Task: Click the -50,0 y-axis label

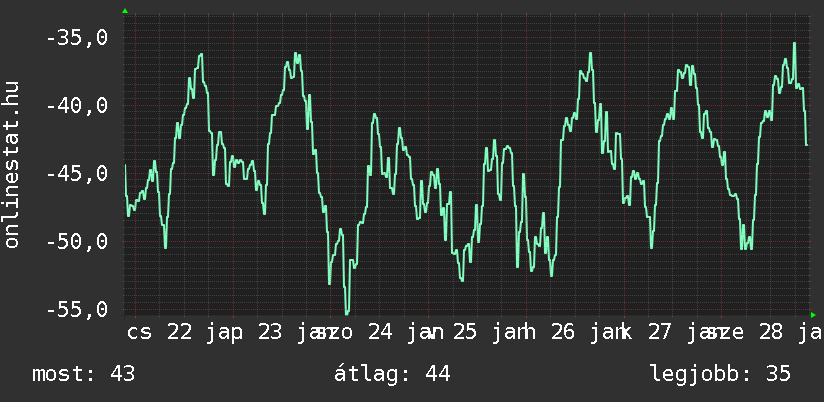Action: (x=78, y=242)
